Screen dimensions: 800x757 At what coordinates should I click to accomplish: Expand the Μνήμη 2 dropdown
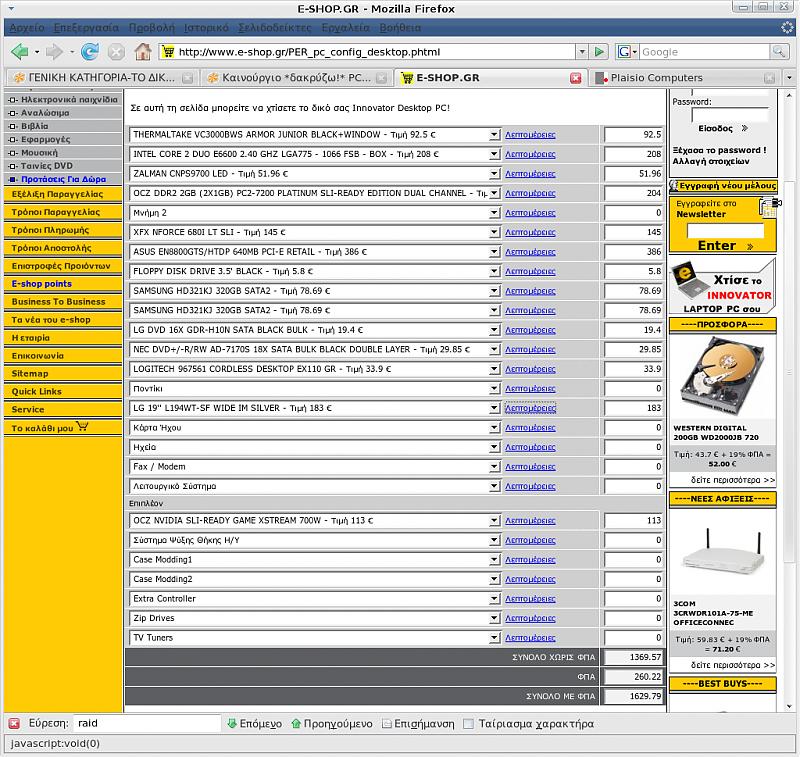[x=493, y=213]
